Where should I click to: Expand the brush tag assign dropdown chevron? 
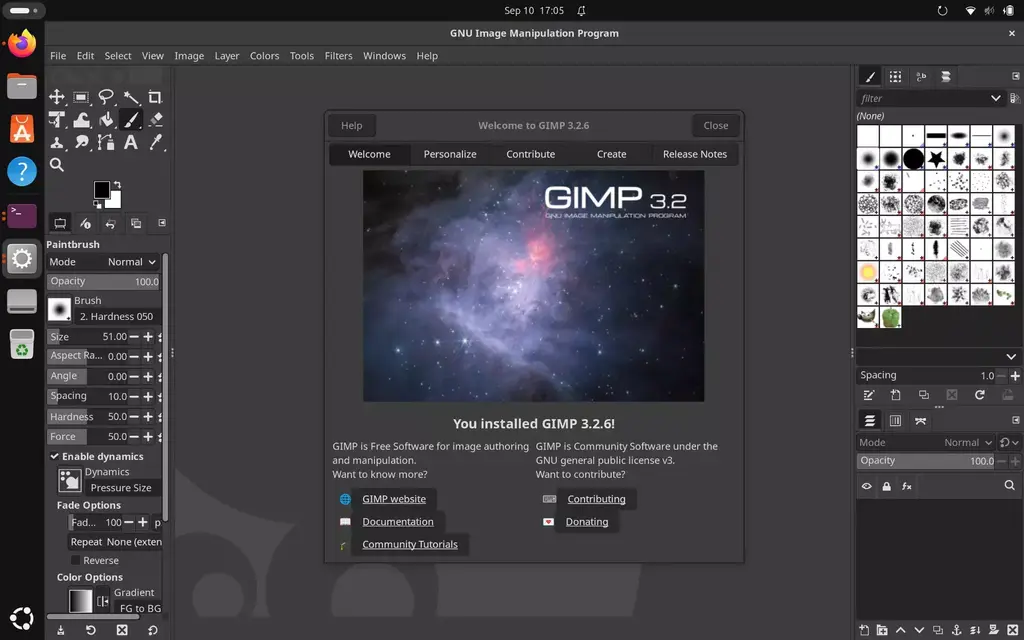[x=1011, y=357]
